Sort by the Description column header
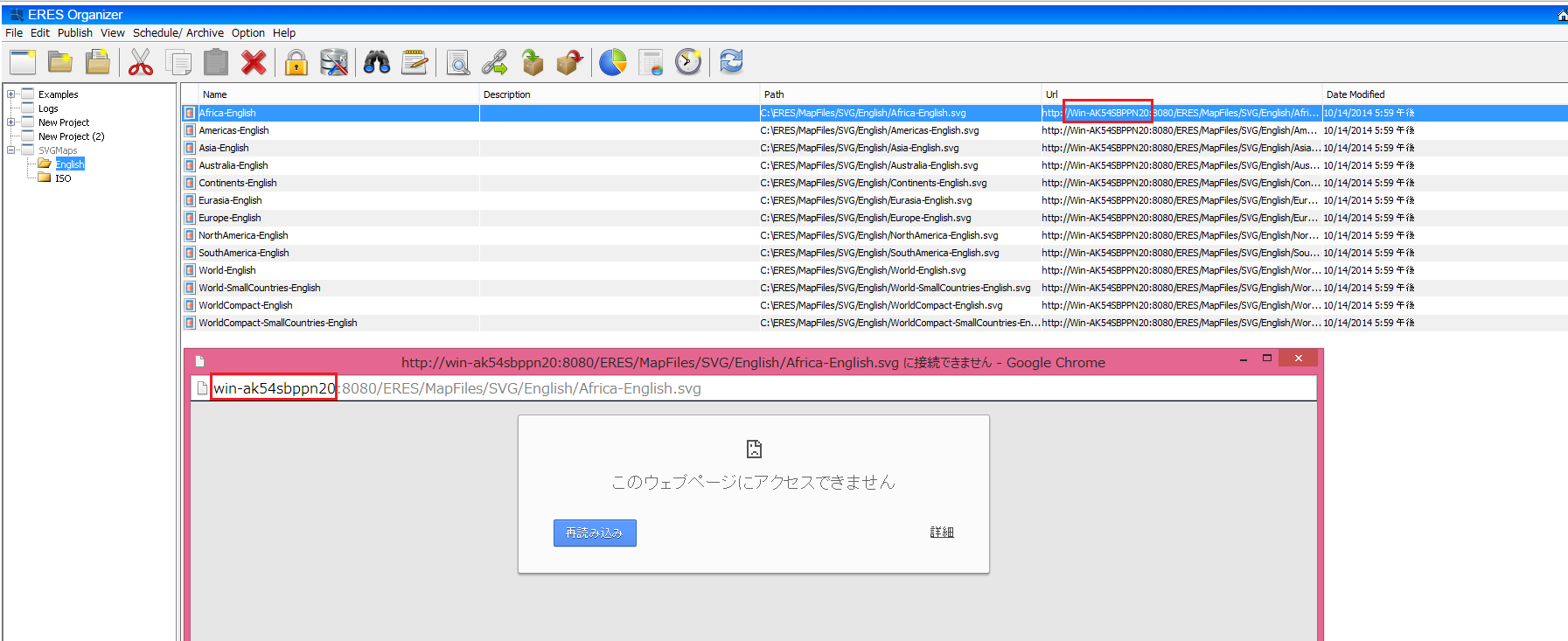This screenshot has width=1568, height=641. click(x=620, y=94)
